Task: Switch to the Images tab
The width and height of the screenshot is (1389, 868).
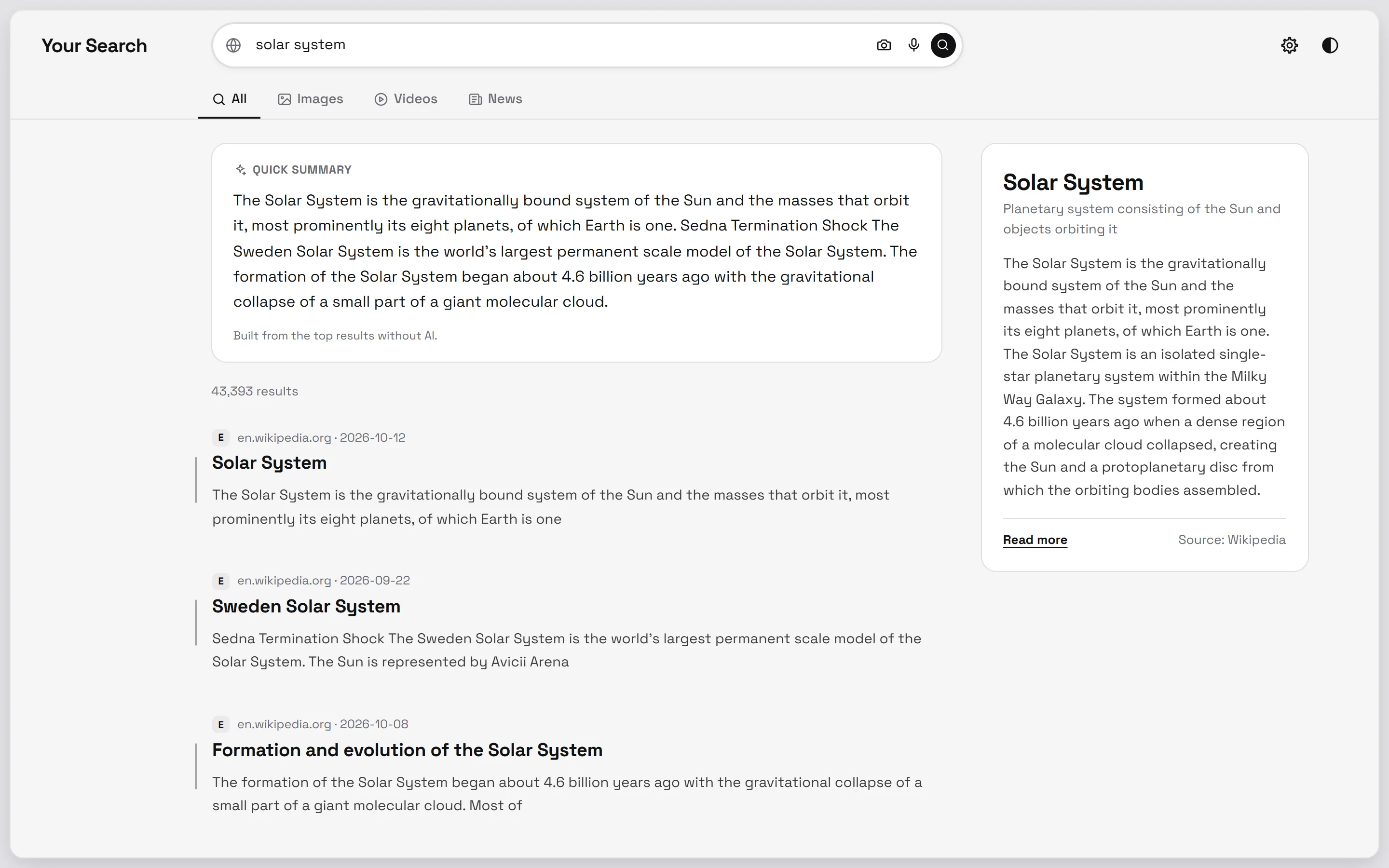Action: pyautogui.click(x=311, y=99)
